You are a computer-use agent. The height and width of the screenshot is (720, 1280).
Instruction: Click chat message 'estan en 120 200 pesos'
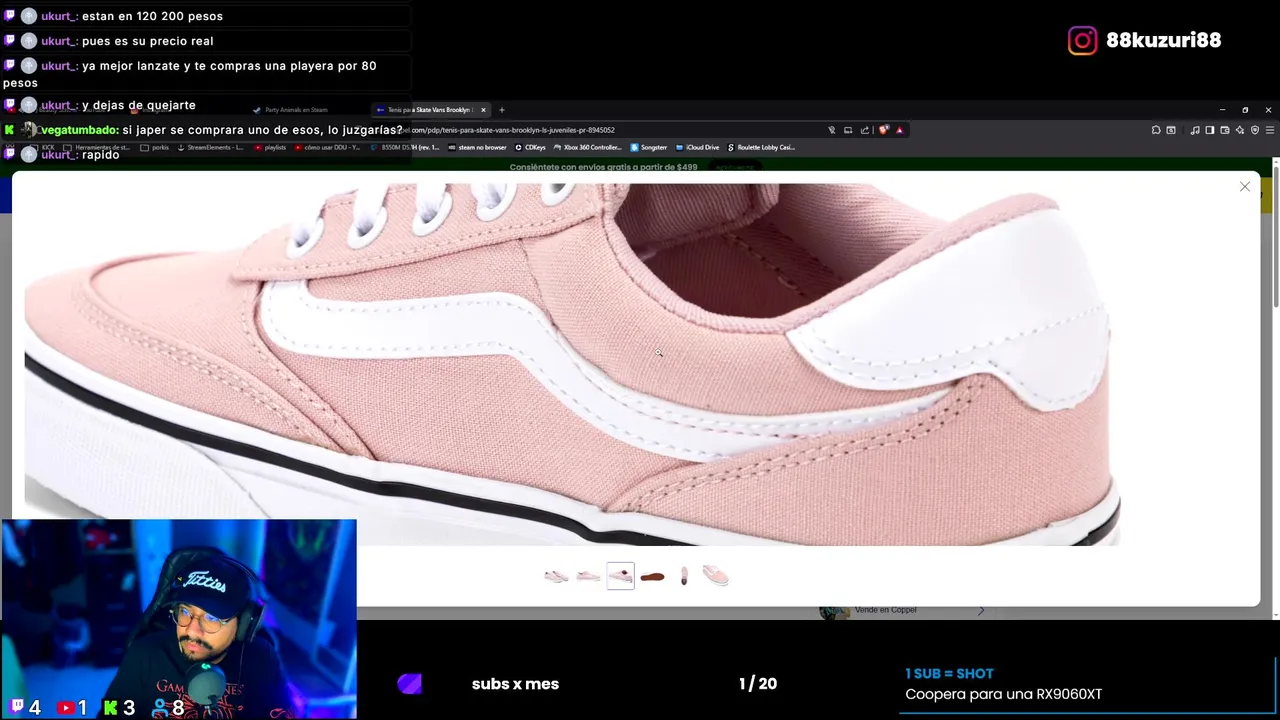(x=152, y=16)
